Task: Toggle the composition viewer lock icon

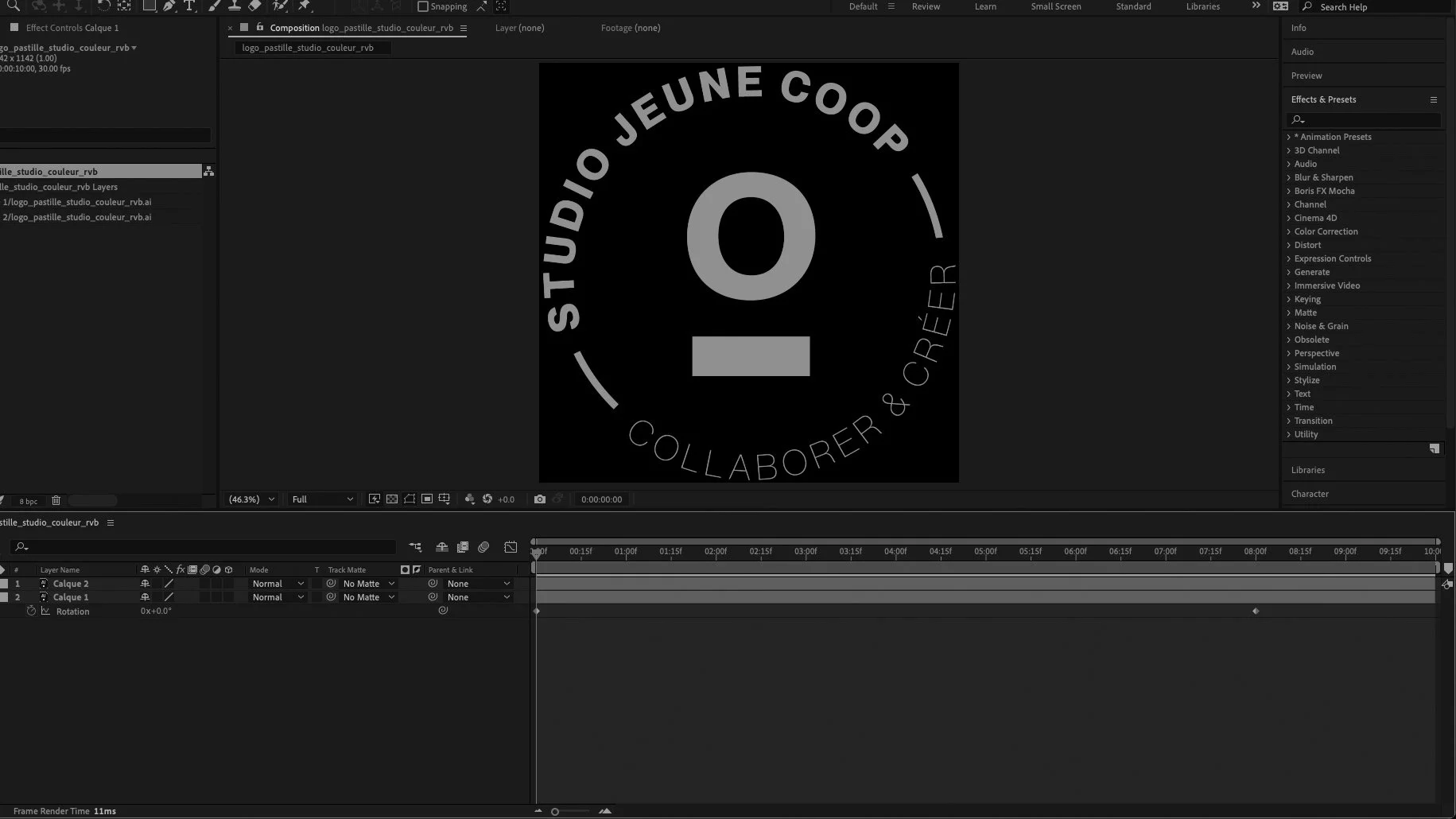Action: [x=260, y=27]
